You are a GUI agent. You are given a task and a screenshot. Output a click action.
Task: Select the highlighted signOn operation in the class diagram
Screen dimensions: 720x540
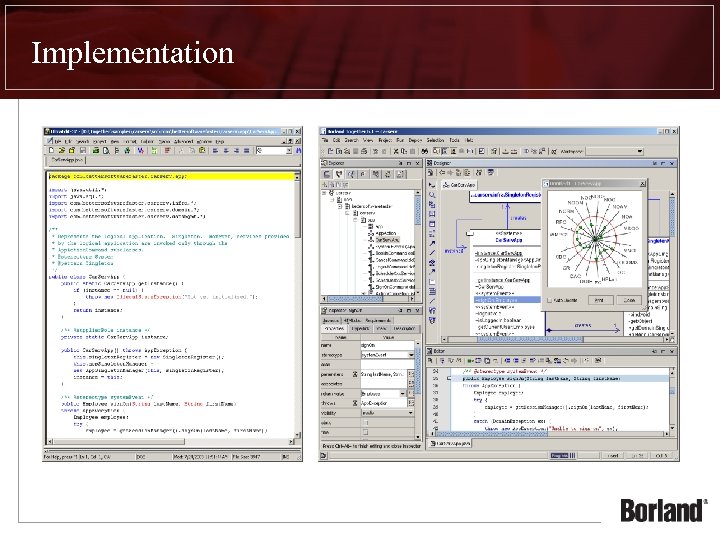pyautogui.click(x=507, y=300)
